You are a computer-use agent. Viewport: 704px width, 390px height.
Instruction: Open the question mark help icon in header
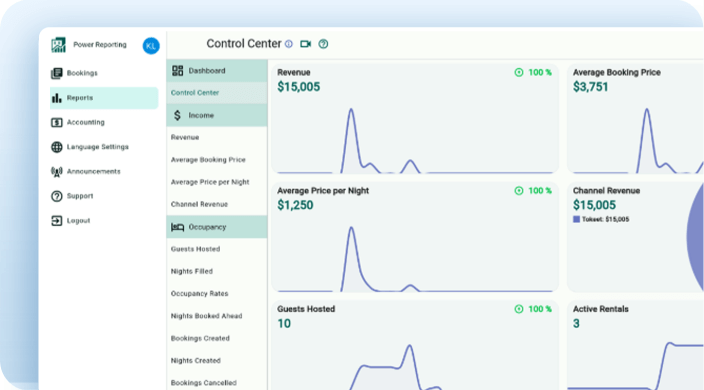323,44
